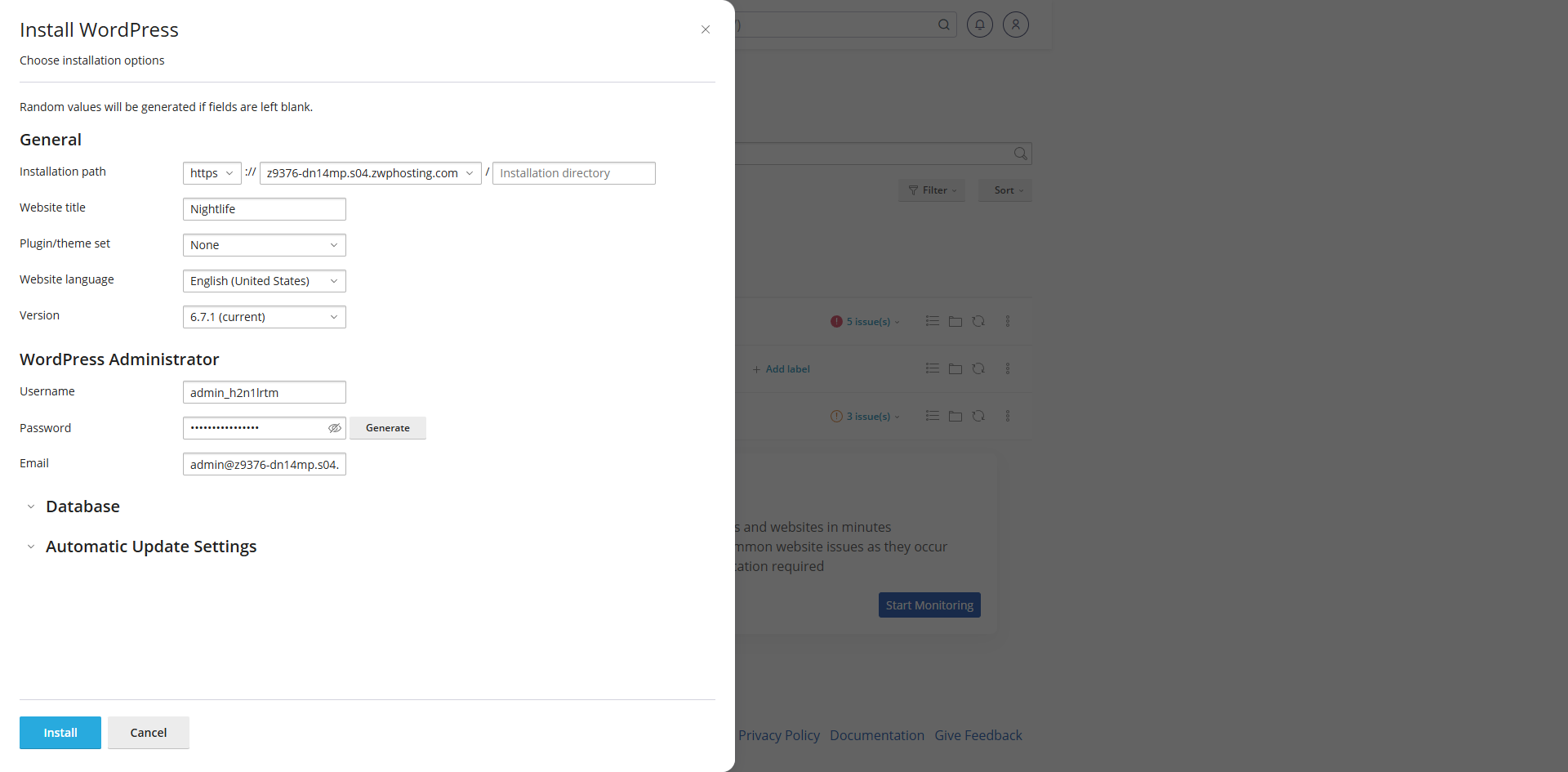Open folder icon in 3 issue(s) row
The width and height of the screenshot is (1568, 772).
click(x=955, y=416)
